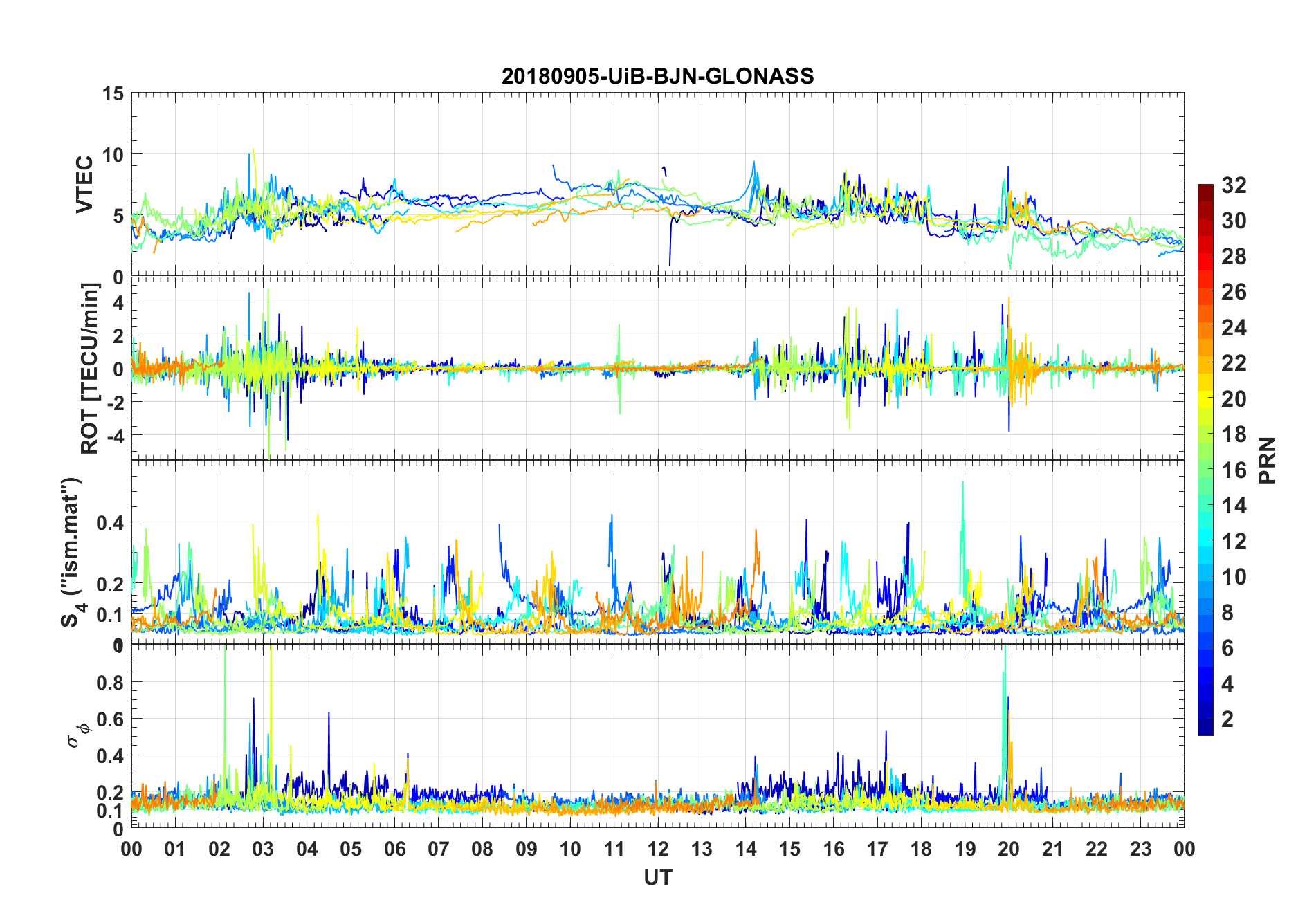
Task: Select the 04 hour tick on the UT axis
Action: coord(307,849)
